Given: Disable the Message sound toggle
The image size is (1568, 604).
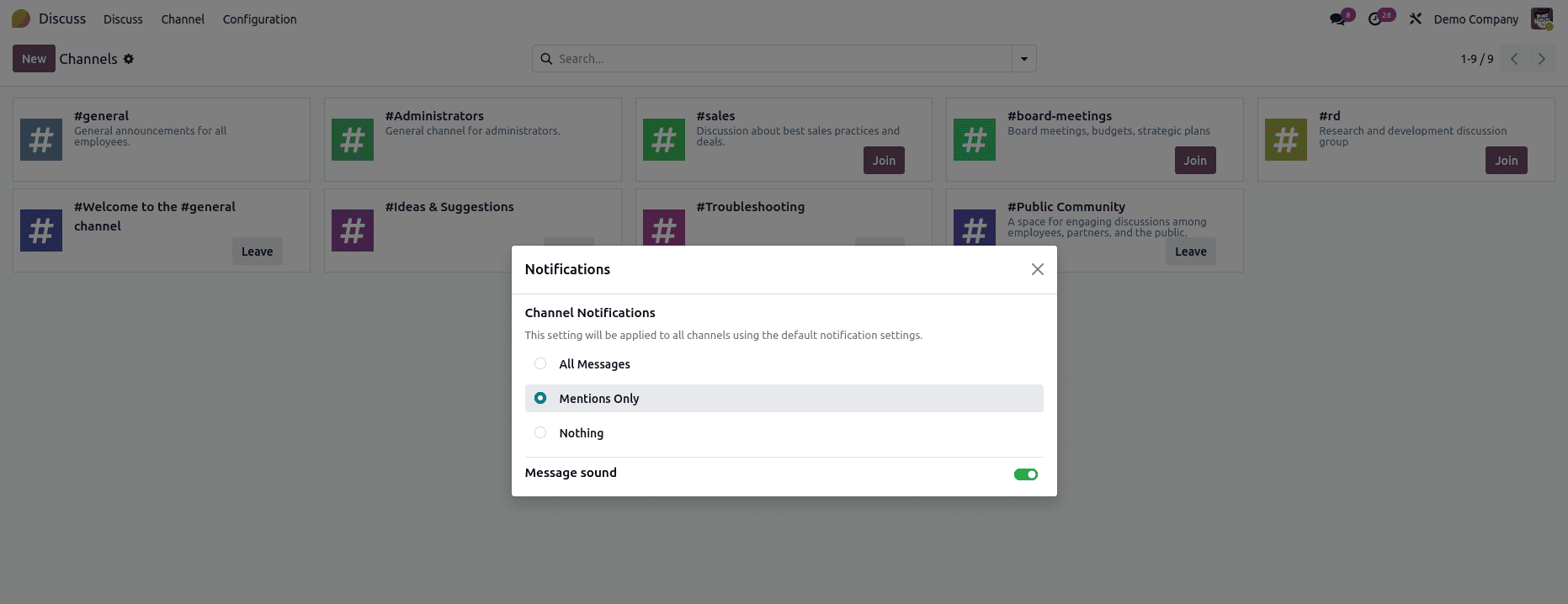Looking at the screenshot, I should click(1025, 474).
